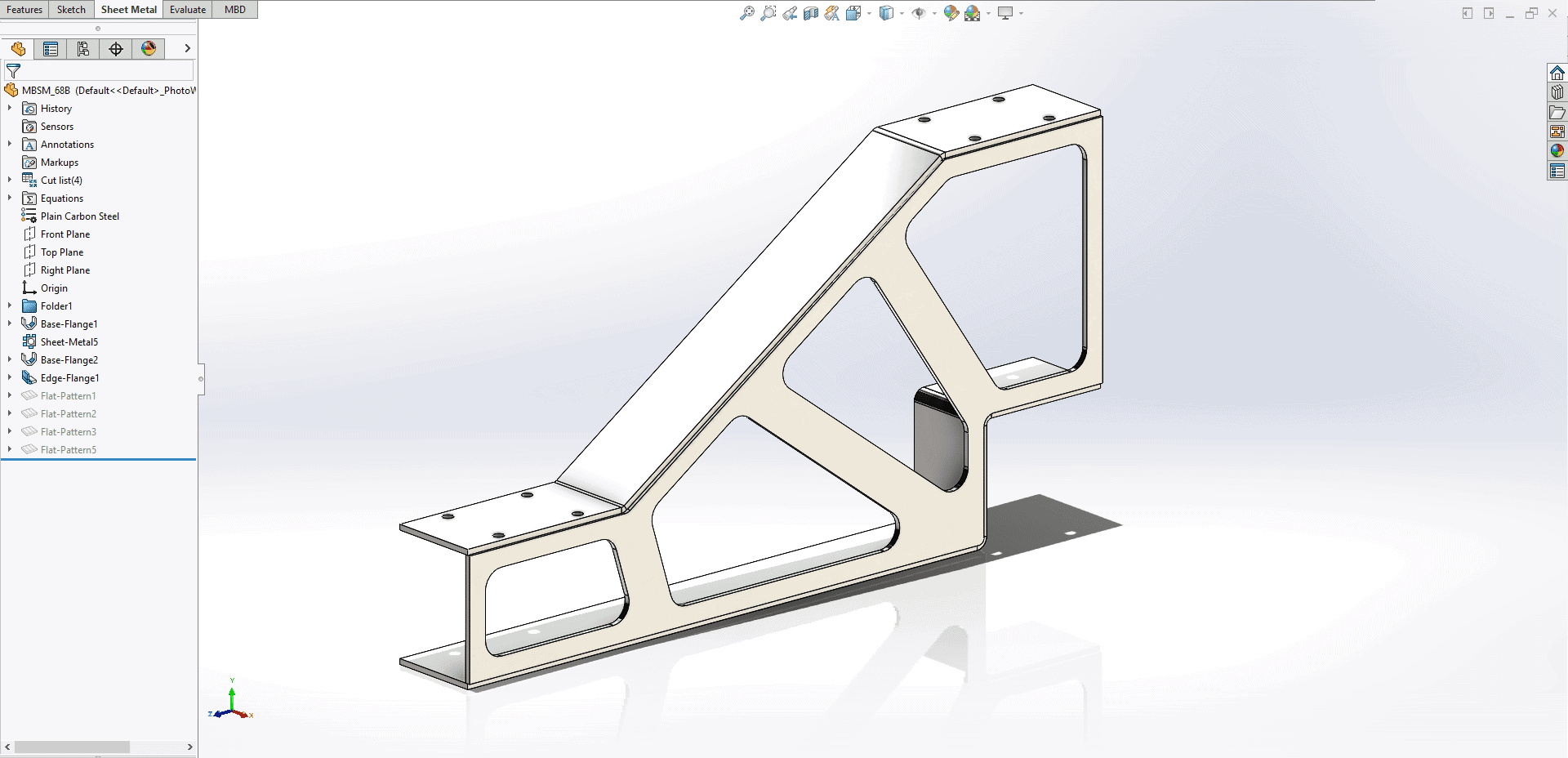Open the Custom Properties task pane
Screen dimensions: 1568x758
pyautogui.click(x=1557, y=171)
